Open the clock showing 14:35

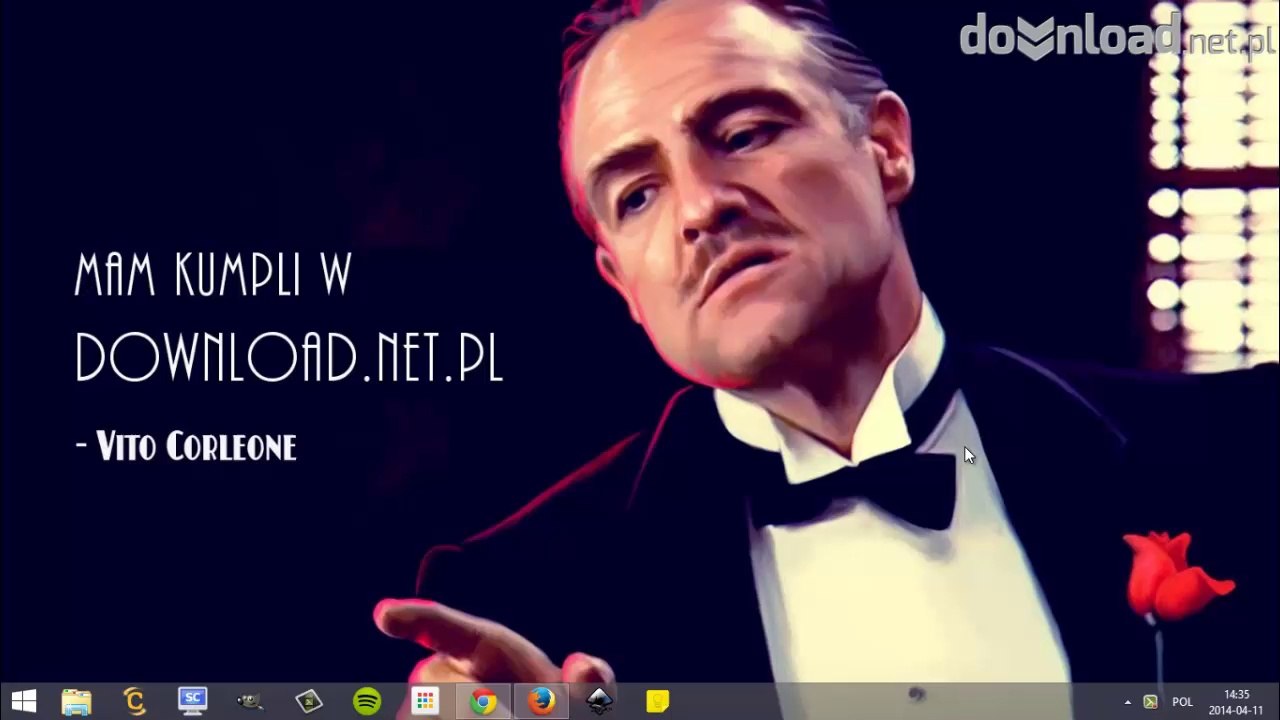point(1237,702)
